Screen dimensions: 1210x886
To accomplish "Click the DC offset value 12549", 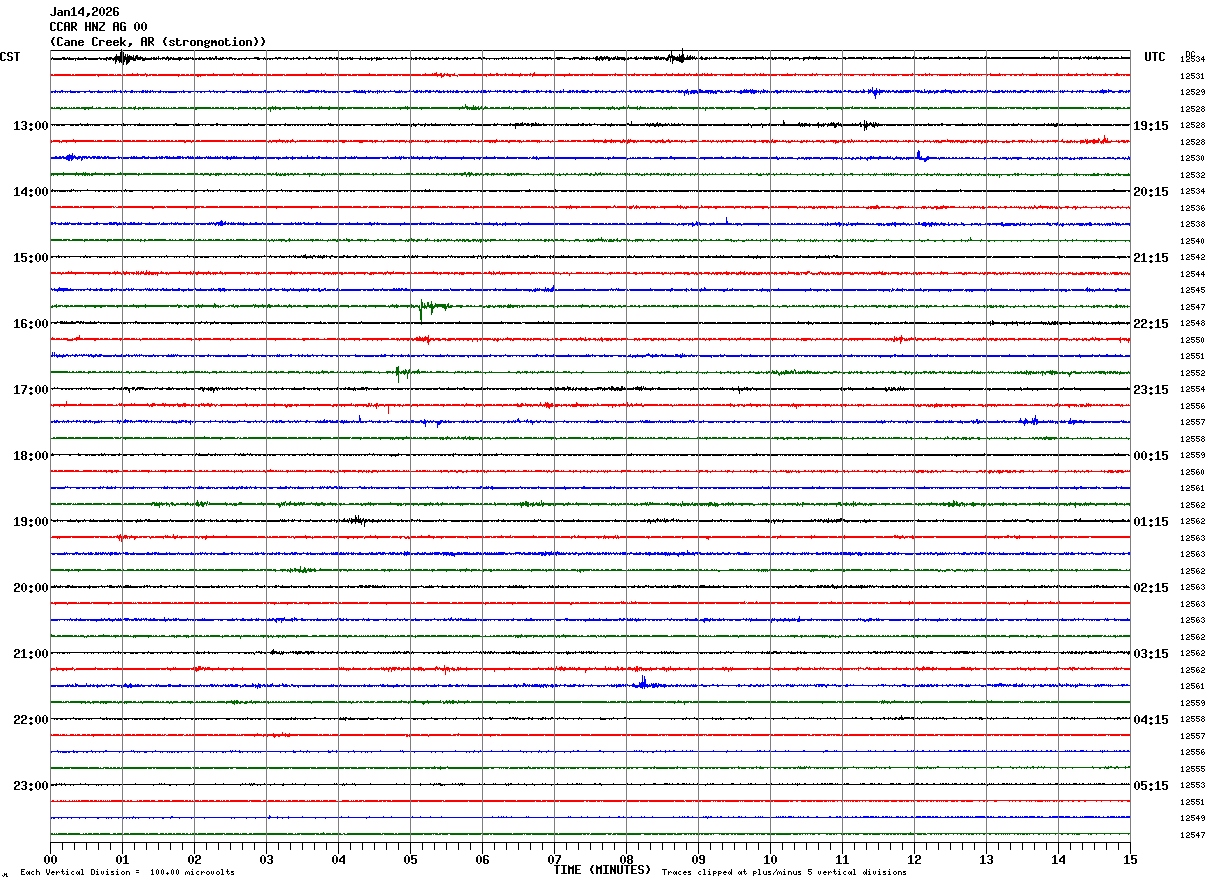I will click(1192, 818).
